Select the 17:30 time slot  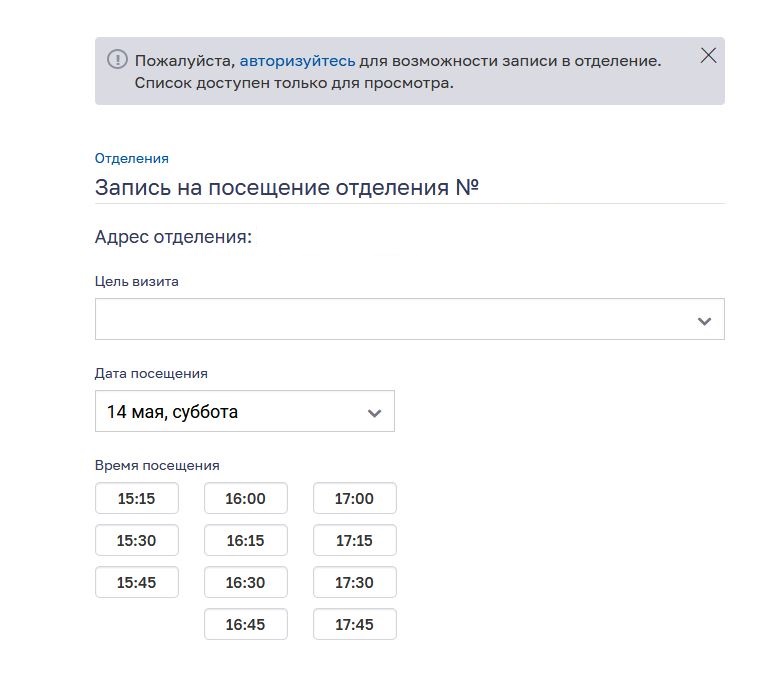tap(355, 582)
